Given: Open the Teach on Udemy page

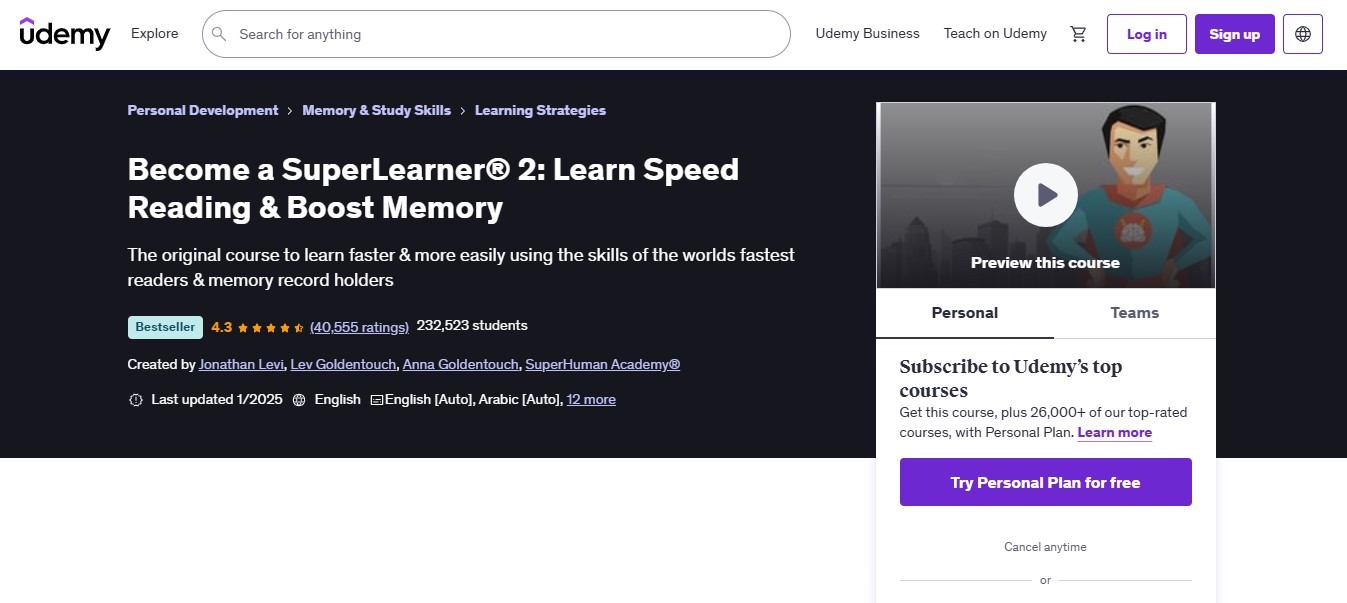Looking at the screenshot, I should pyautogui.click(x=995, y=33).
